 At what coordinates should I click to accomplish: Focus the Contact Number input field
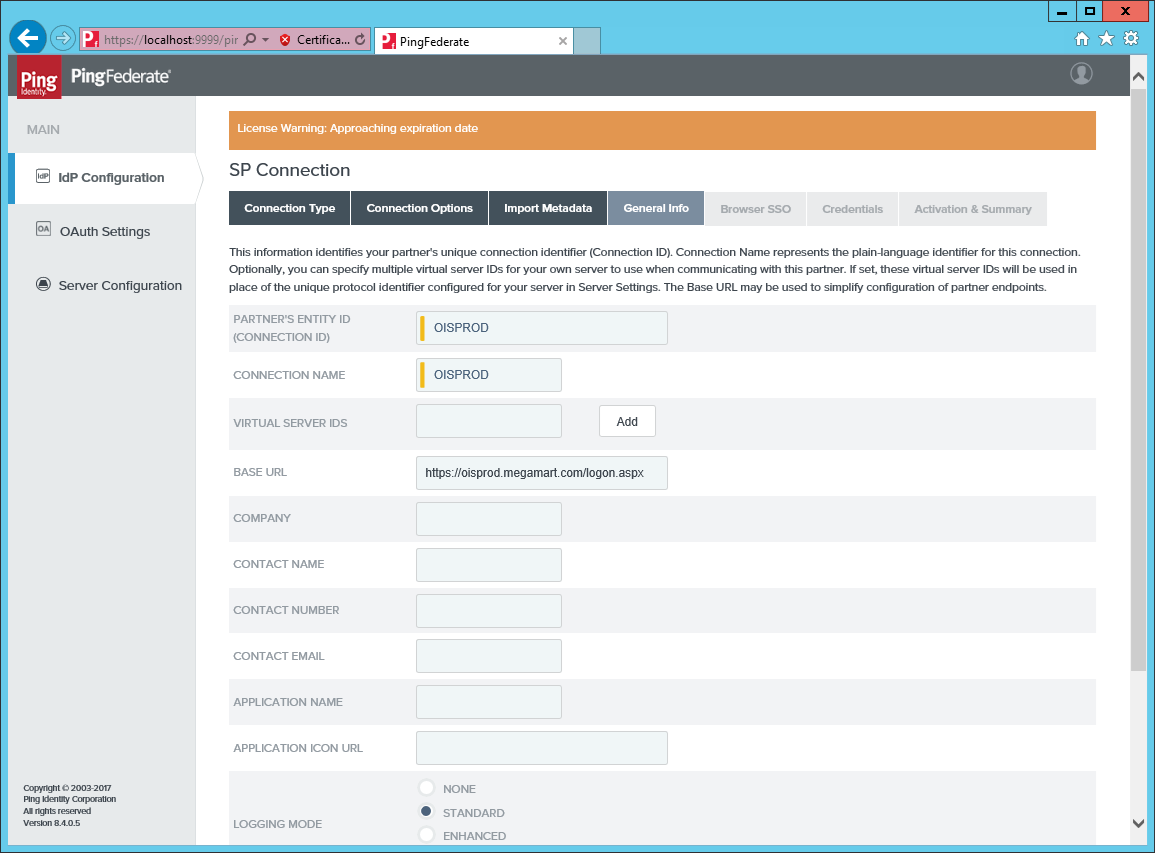tap(489, 611)
